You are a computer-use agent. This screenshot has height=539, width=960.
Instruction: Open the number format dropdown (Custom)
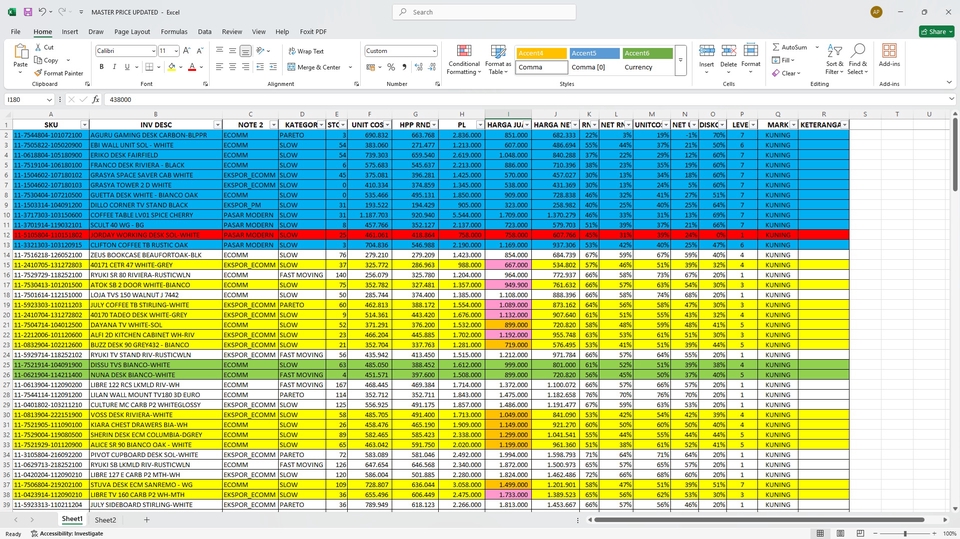point(434,51)
